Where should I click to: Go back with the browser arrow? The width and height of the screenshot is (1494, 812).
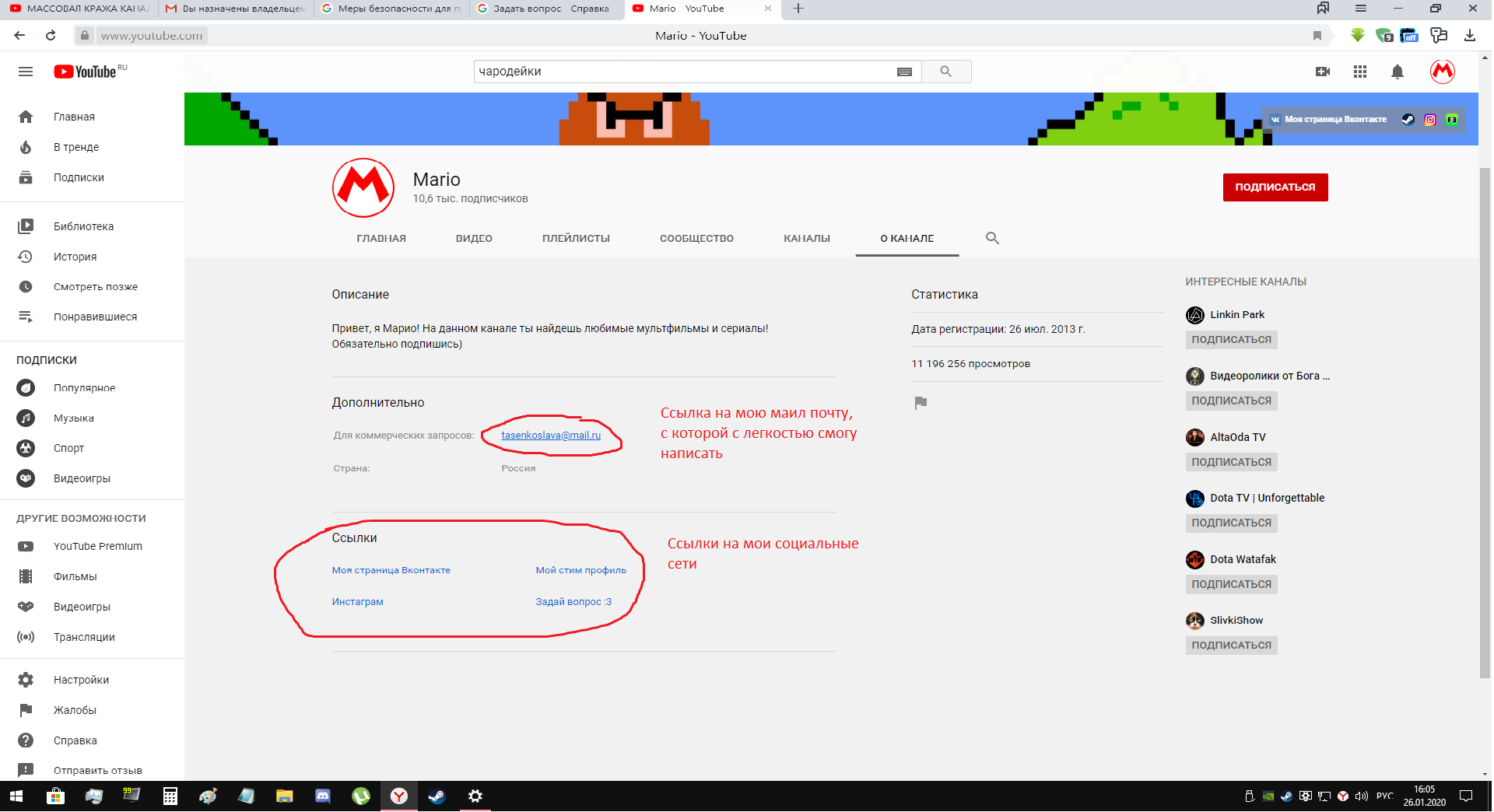(x=19, y=35)
